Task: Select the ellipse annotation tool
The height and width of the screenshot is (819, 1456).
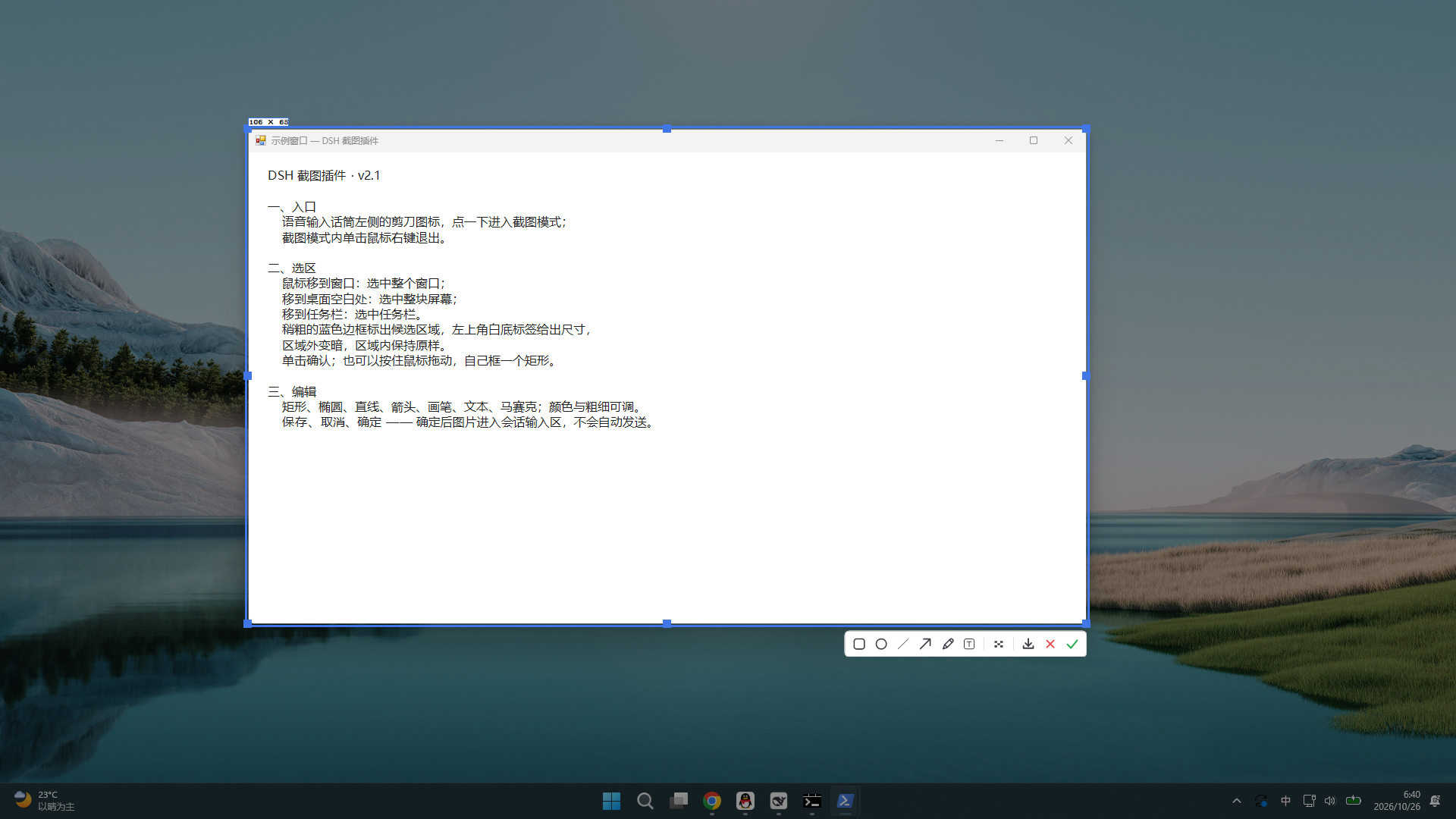Action: 881,644
